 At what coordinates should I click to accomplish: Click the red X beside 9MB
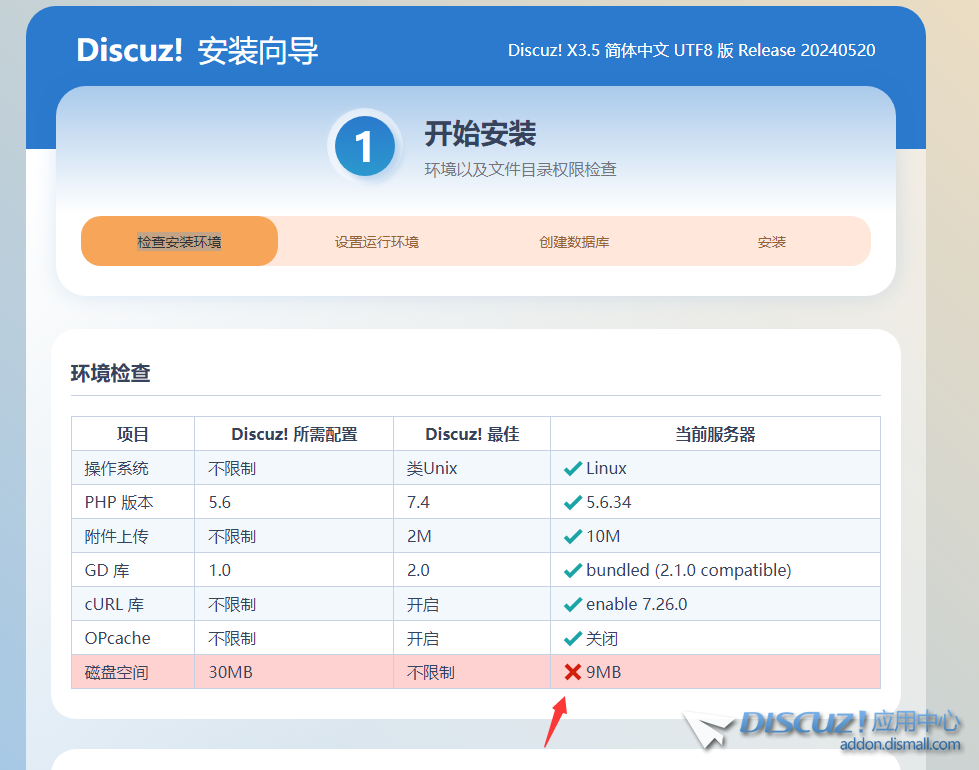coord(573,672)
